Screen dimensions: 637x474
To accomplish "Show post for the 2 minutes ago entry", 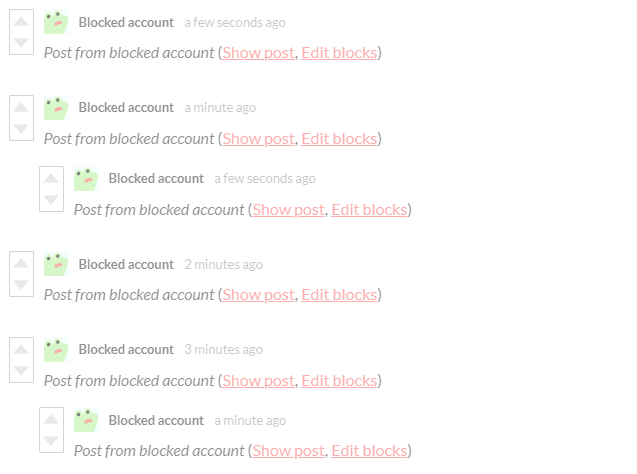I will pyautogui.click(x=258, y=295).
